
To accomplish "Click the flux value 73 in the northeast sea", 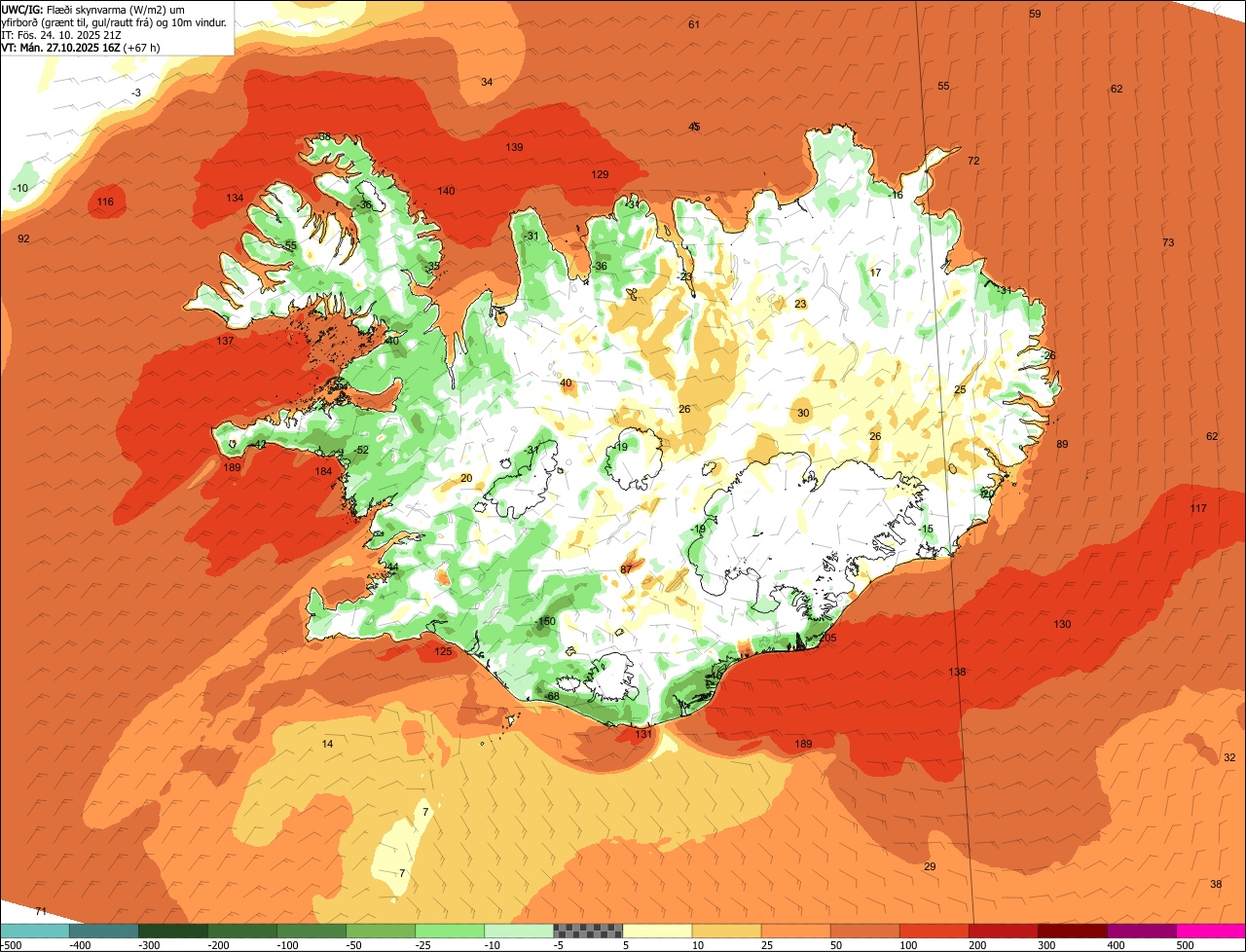I will tap(1168, 242).
